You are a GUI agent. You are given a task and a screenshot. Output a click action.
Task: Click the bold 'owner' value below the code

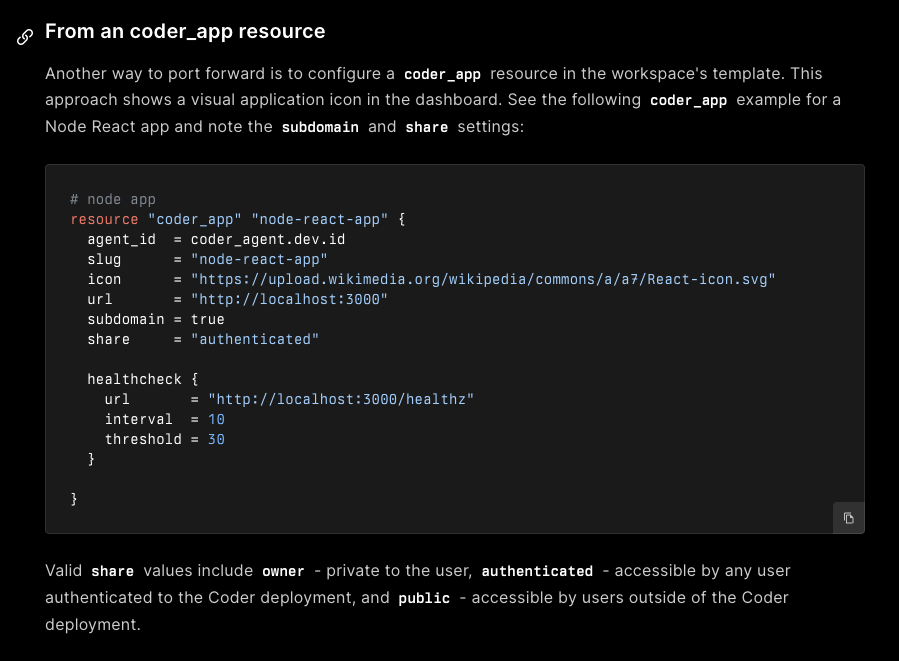point(283,571)
